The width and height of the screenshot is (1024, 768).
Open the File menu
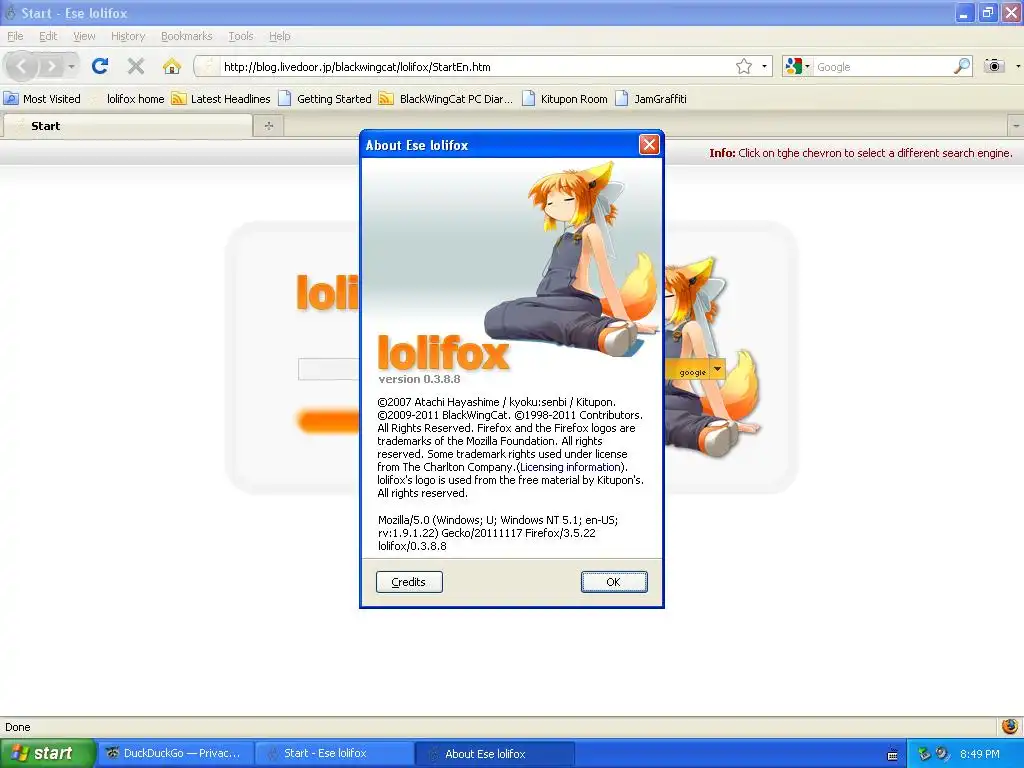pos(15,36)
